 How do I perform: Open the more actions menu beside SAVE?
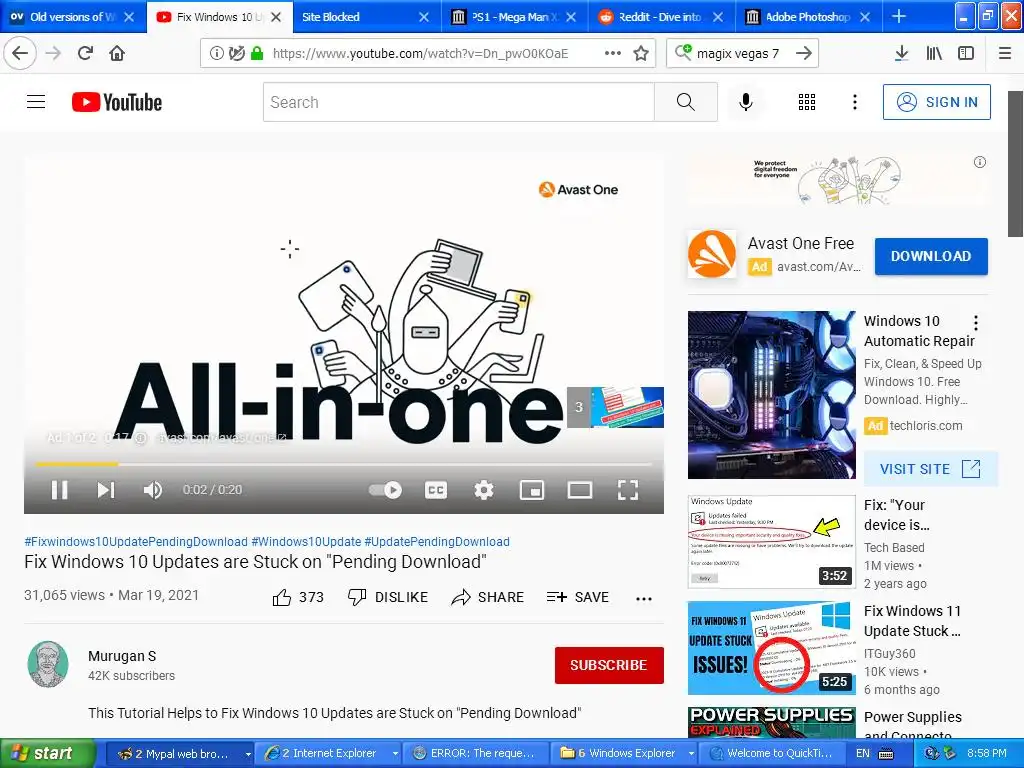[644, 598]
